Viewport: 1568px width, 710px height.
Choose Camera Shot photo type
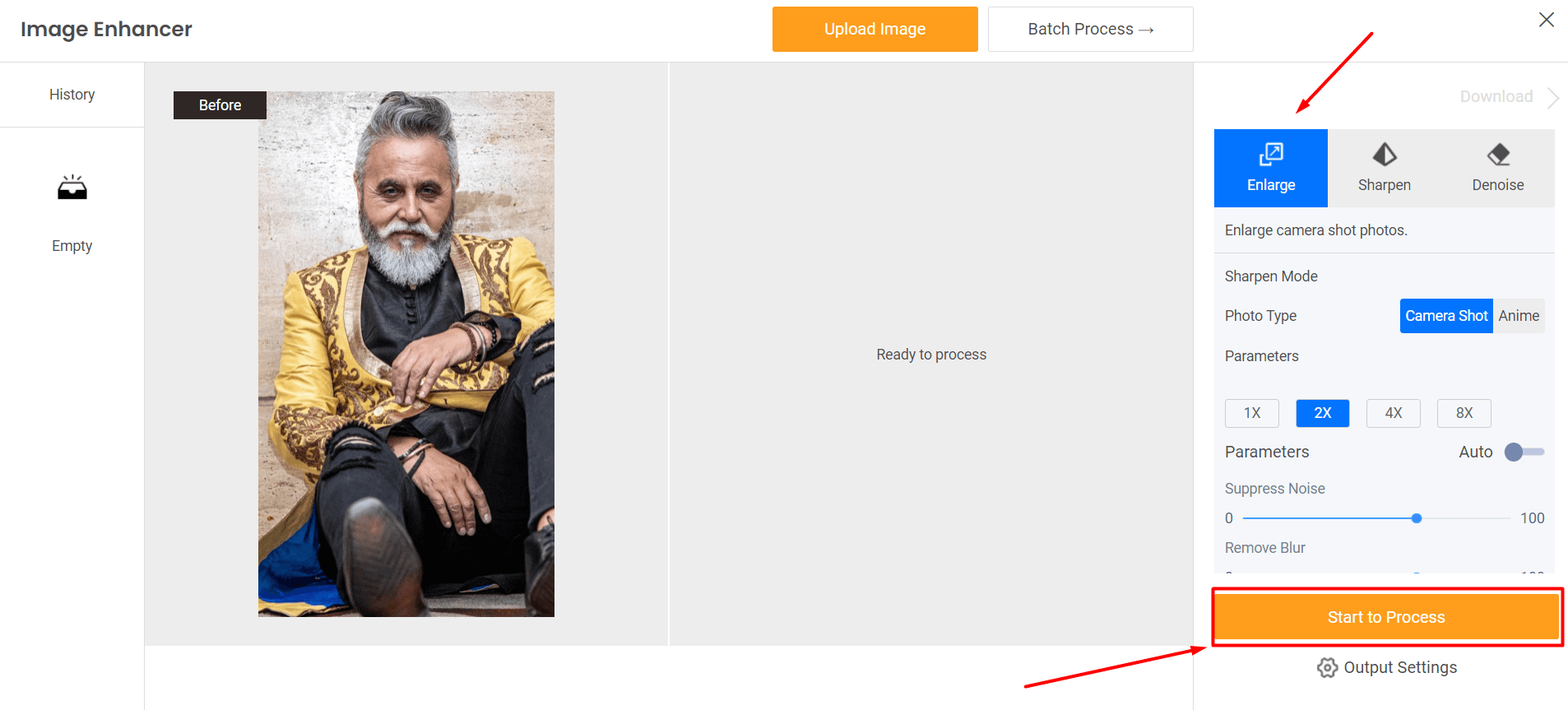pyautogui.click(x=1446, y=316)
